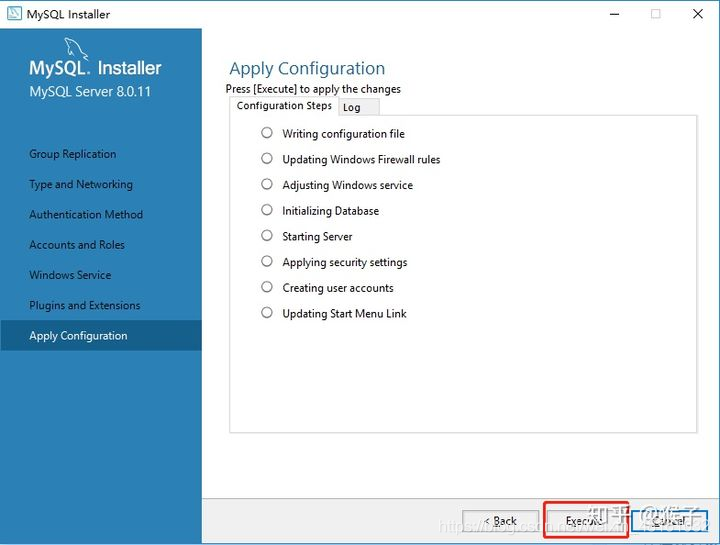
Task: Click the Back button
Action: click(x=501, y=522)
